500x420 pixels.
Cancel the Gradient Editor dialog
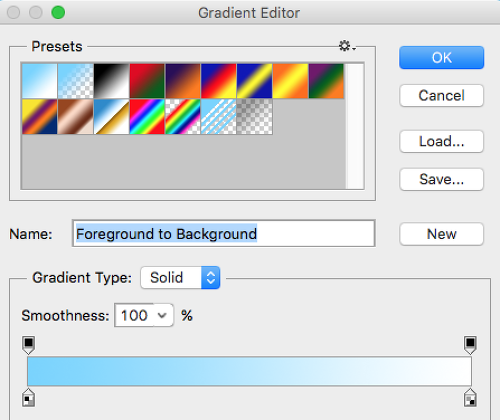(x=441, y=96)
